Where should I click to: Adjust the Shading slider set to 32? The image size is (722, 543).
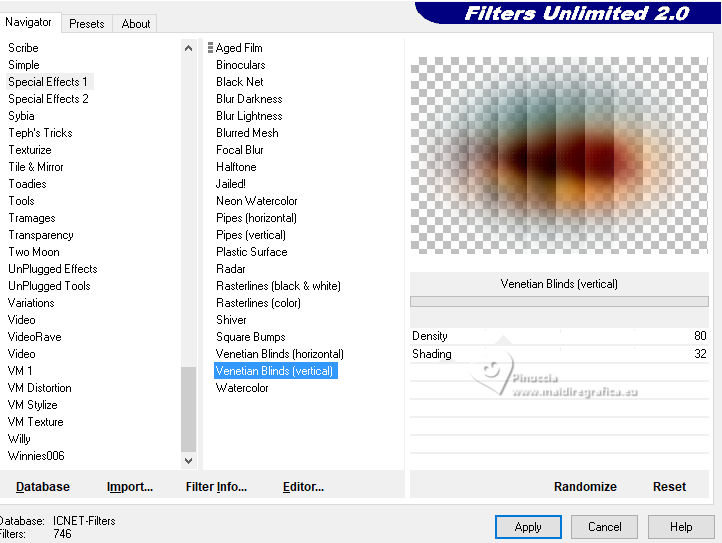click(559, 354)
